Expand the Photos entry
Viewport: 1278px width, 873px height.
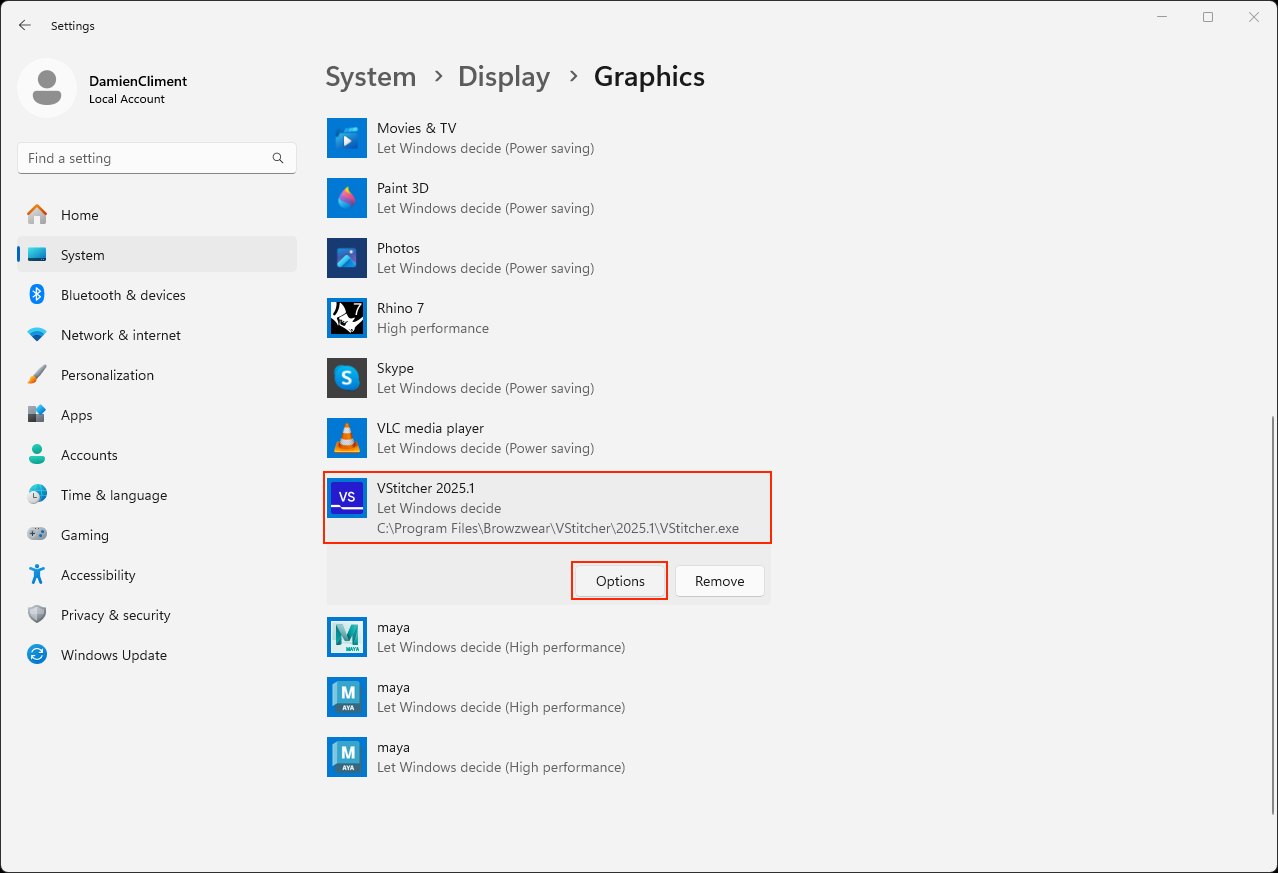click(x=548, y=258)
